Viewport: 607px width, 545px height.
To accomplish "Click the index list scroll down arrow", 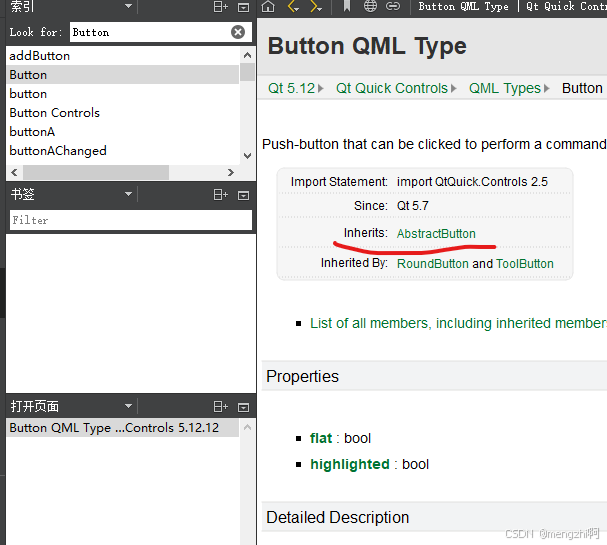I will (x=247, y=156).
